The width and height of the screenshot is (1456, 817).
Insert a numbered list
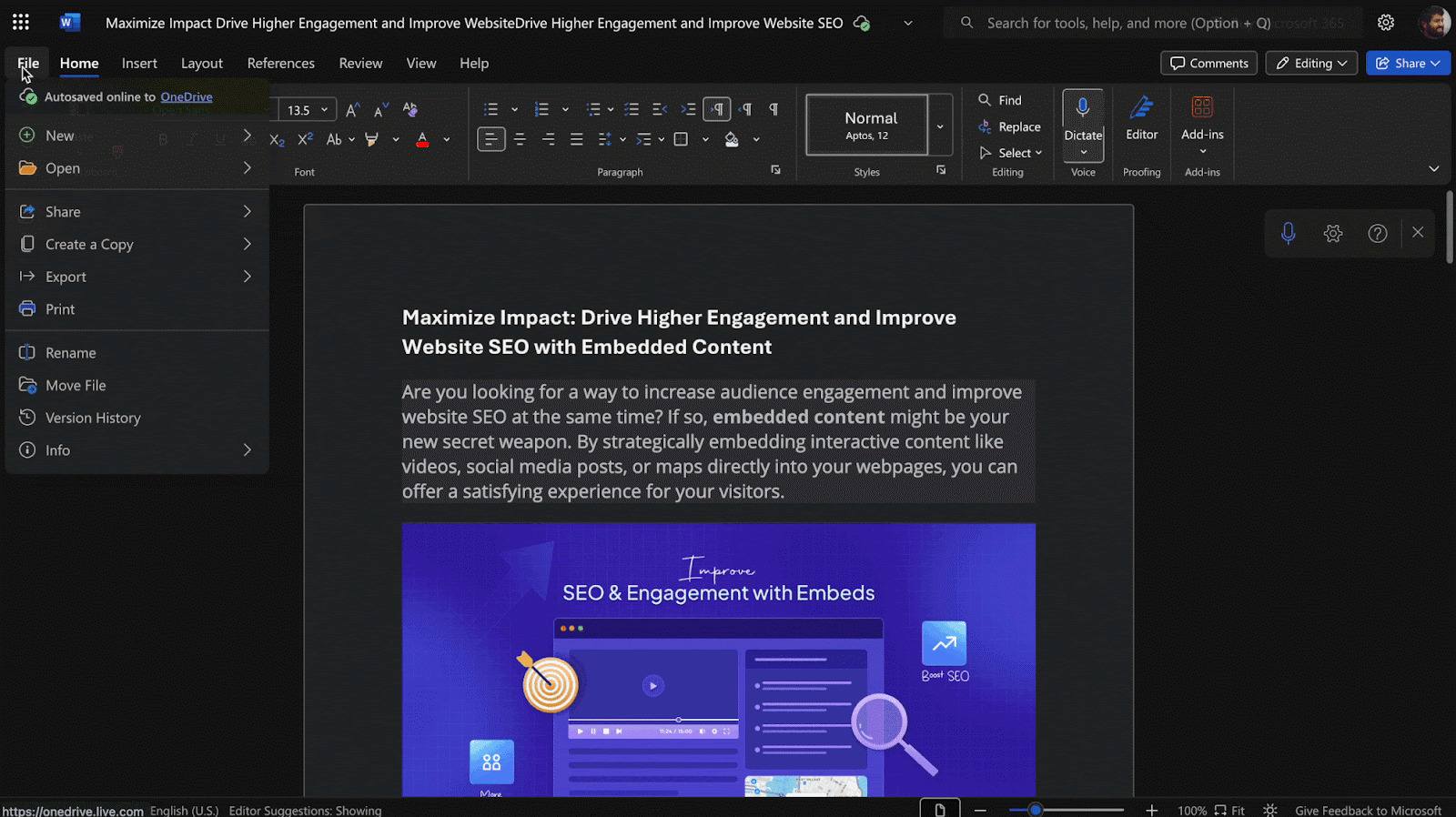pos(542,110)
